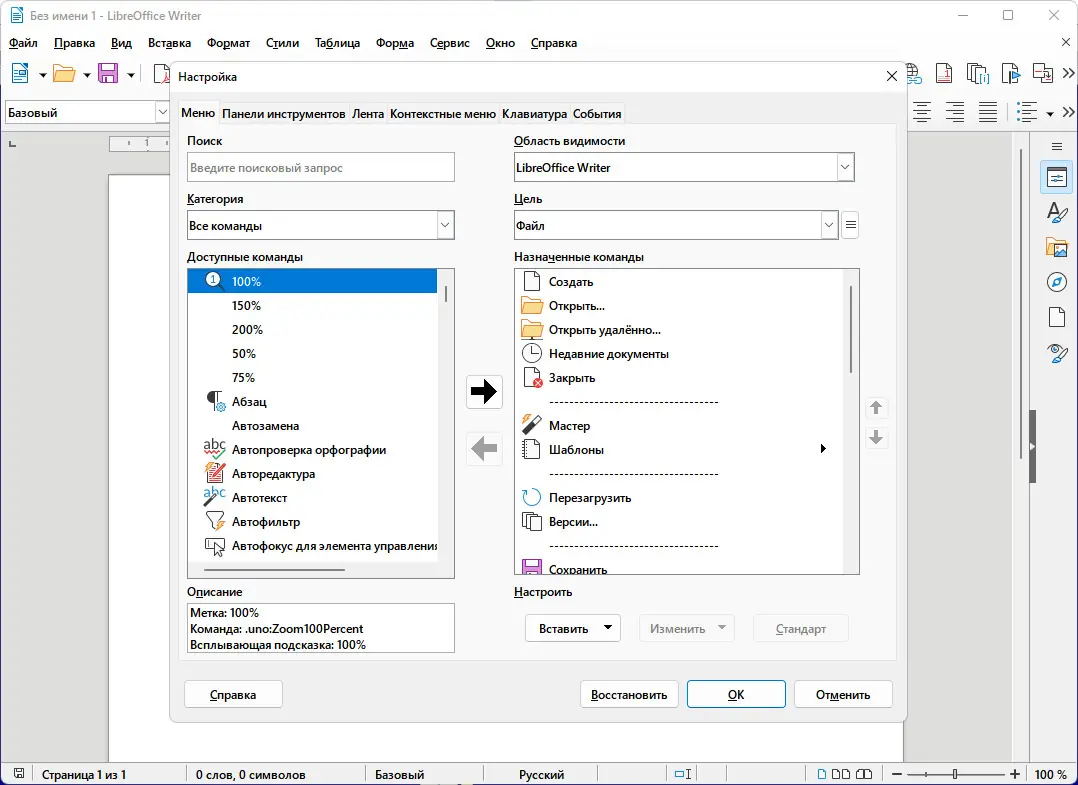Open the sidebar Style Inspector icon
Image resolution: width=1078 pixels, height=785 pixels.
[x=1057, y=353]
